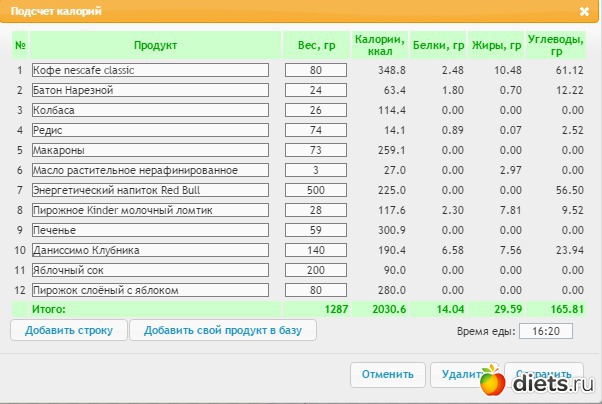Click the total carbs value 165.81

567,309
